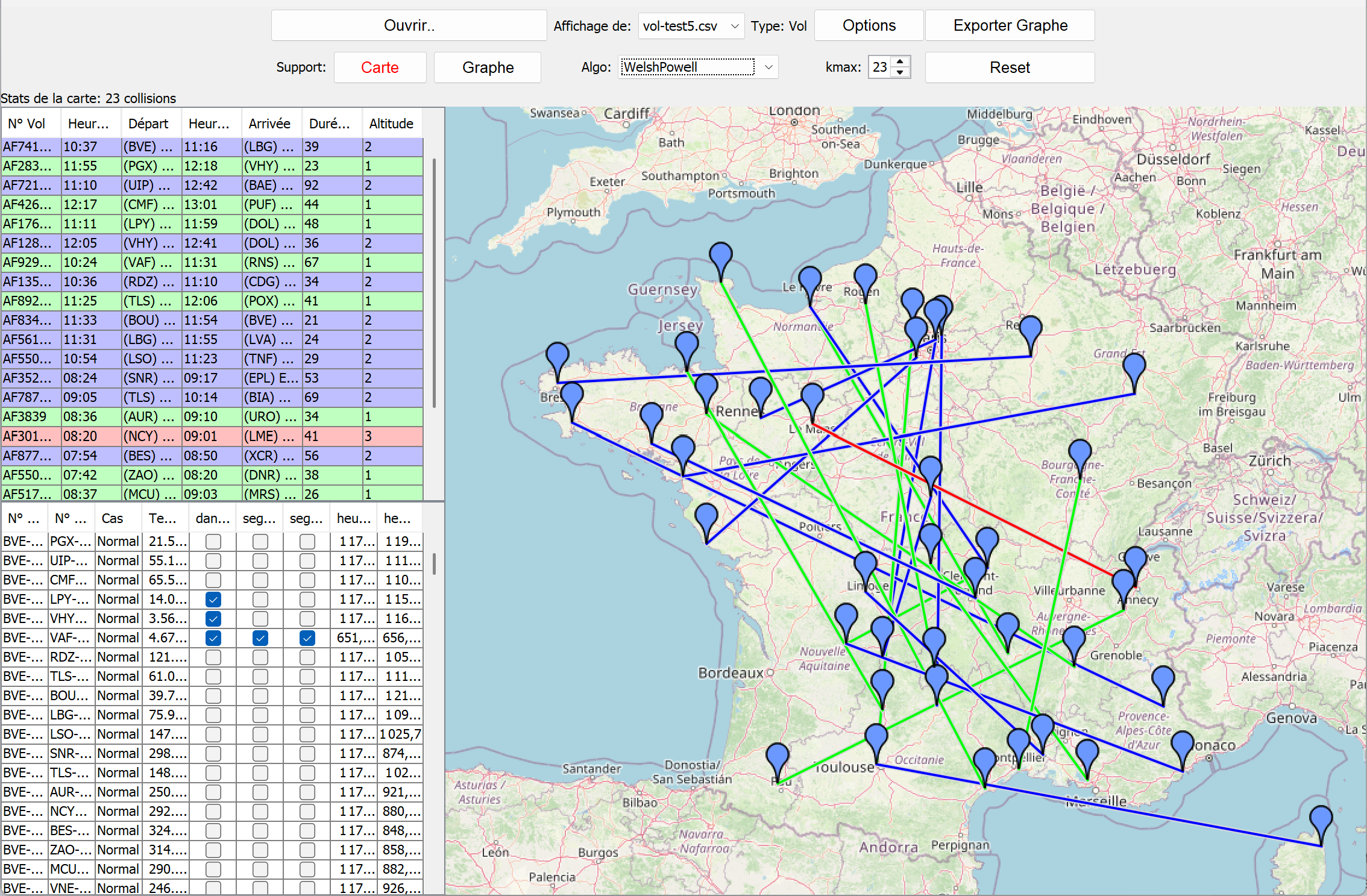Click the kmax up arrow
The image size is (1367, 896).
click(900, 62)
